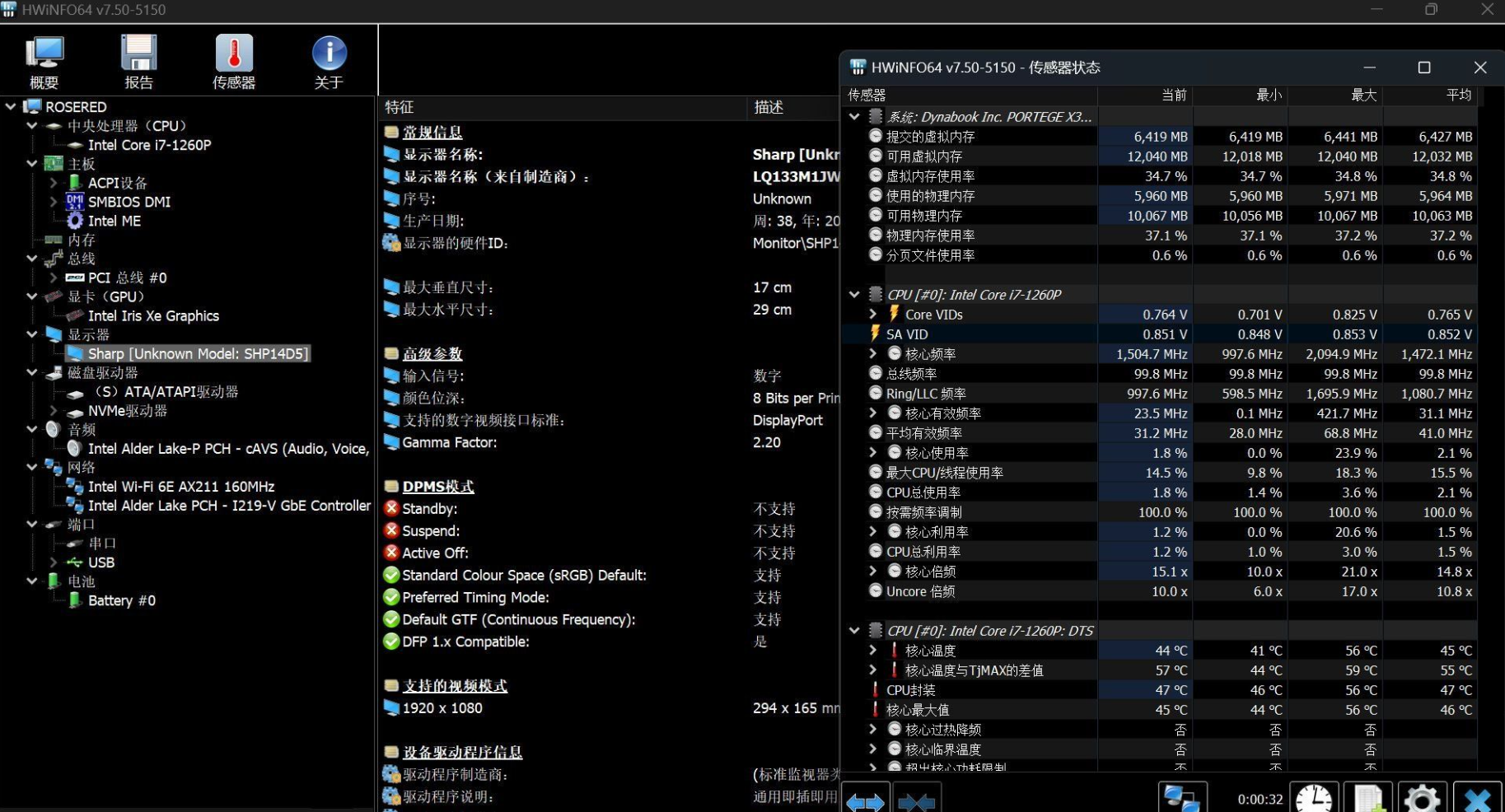The width and height of the screenshot is (1505, 812).
Task: Select Intel Iris Xe Graphics in tree
Action: [153, 316]
